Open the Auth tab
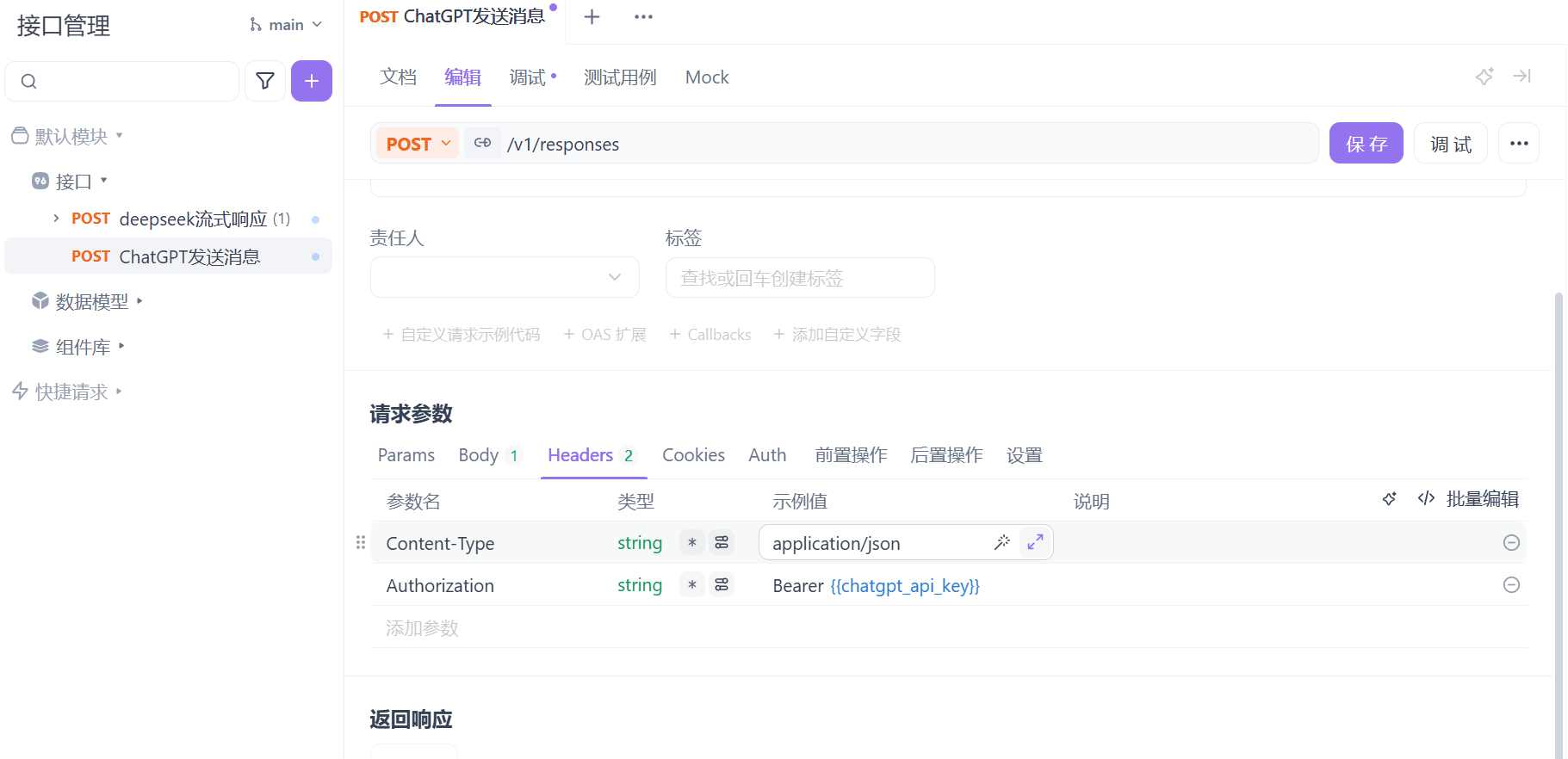The width and height of the screenshot is (1568, 759). coord(767,455)
